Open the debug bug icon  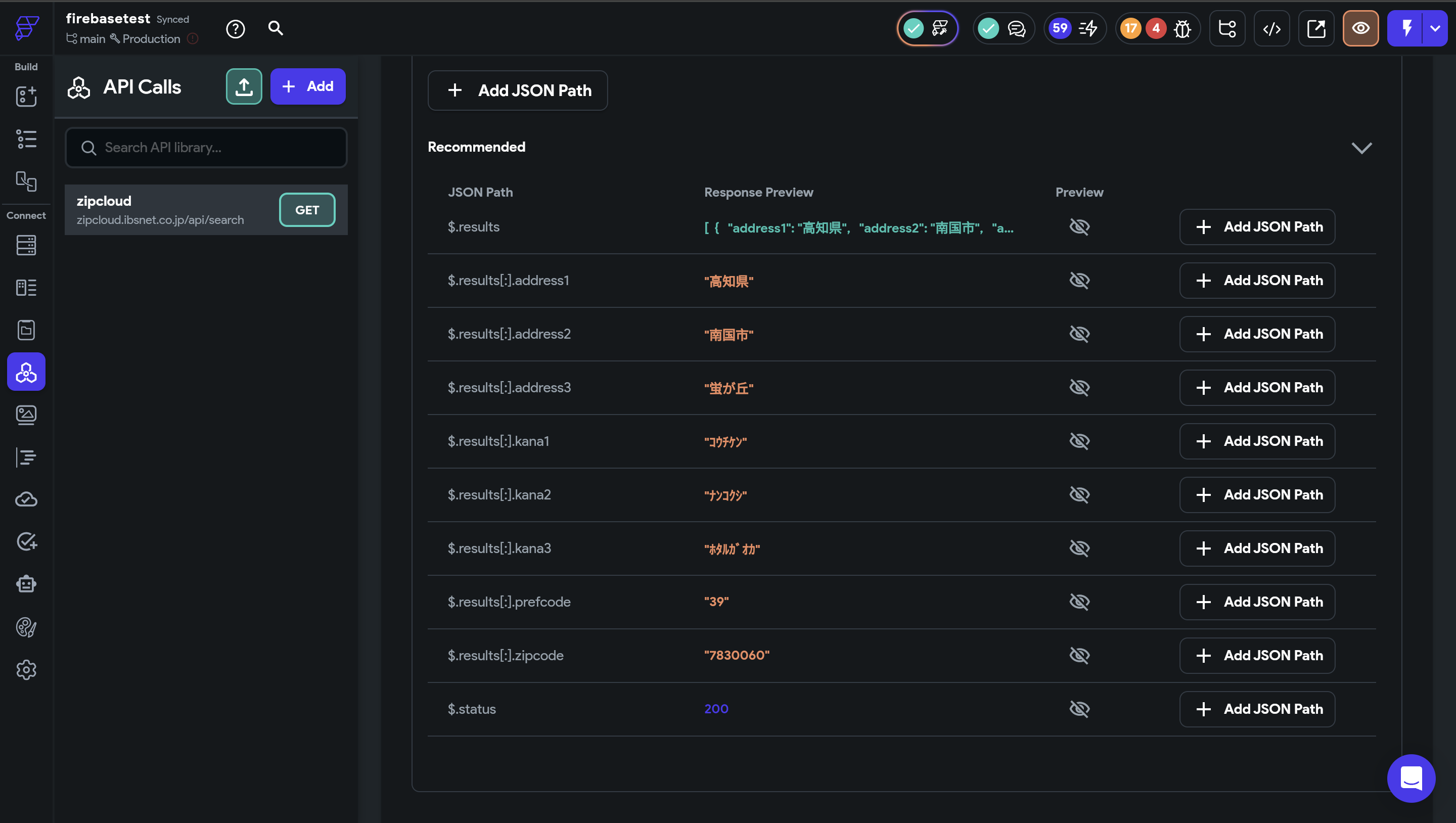coord(1182,28)
